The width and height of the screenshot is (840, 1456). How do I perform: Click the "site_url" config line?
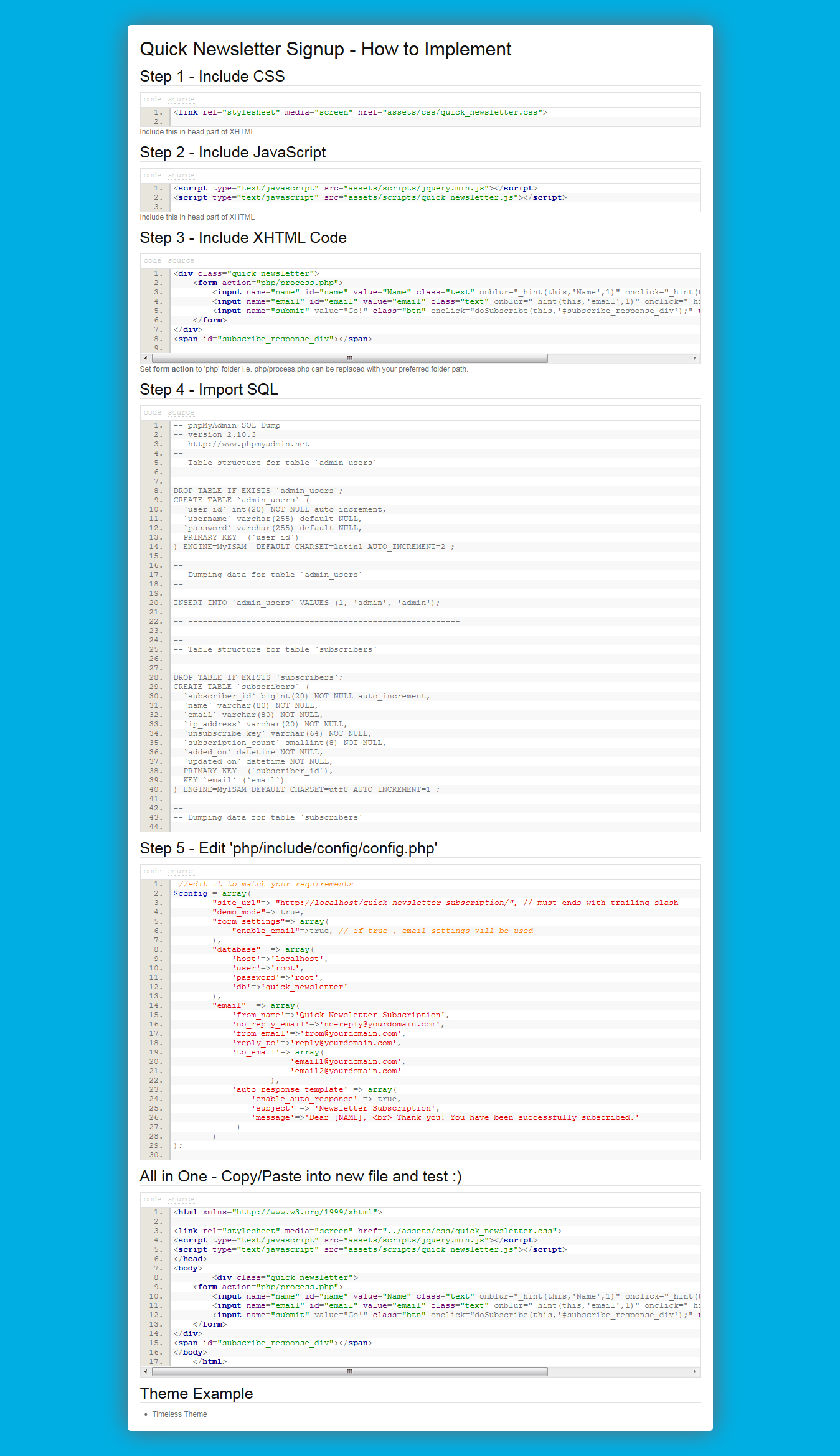pos(445,903)
